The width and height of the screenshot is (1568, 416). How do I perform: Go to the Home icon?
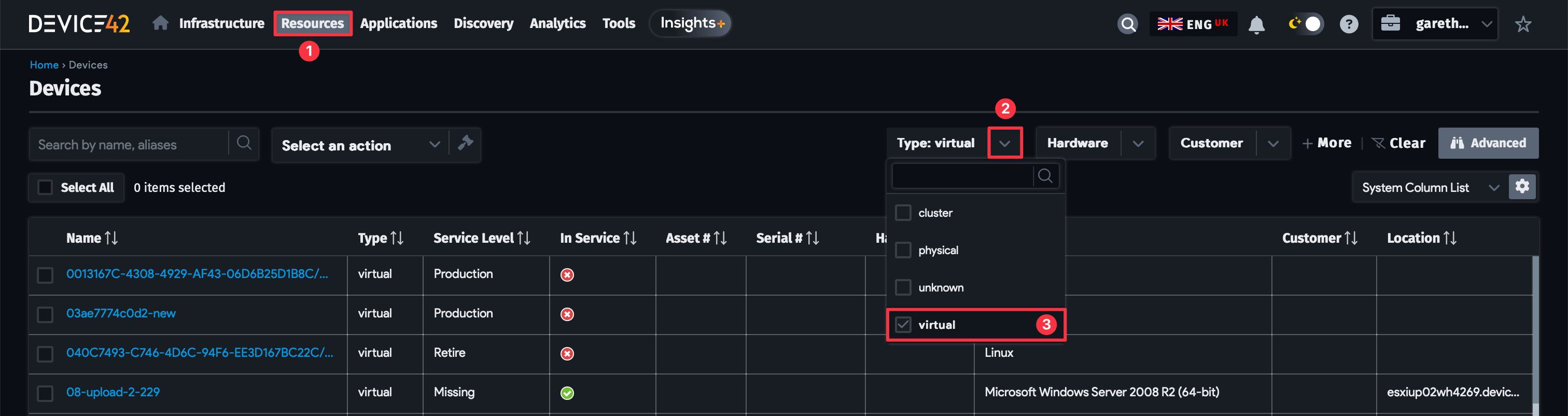click(160, 23)
